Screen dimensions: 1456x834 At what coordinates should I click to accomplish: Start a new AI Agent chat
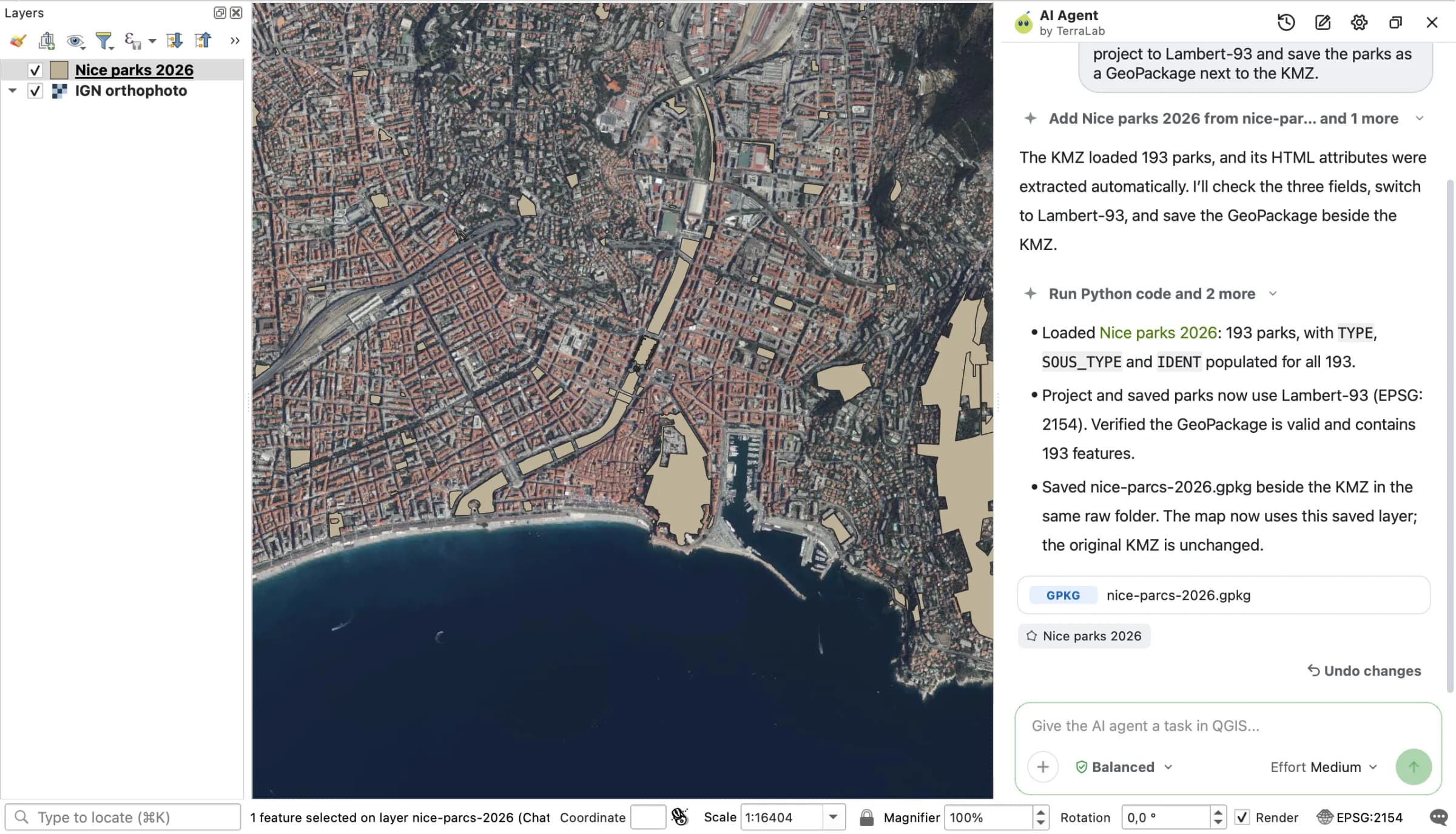(x=1323, y=22)
